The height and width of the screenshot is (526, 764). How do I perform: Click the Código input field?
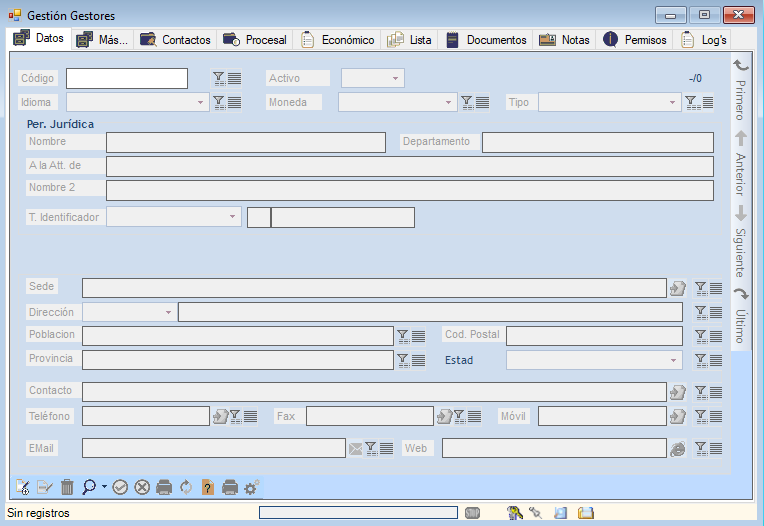click(127, 78)
